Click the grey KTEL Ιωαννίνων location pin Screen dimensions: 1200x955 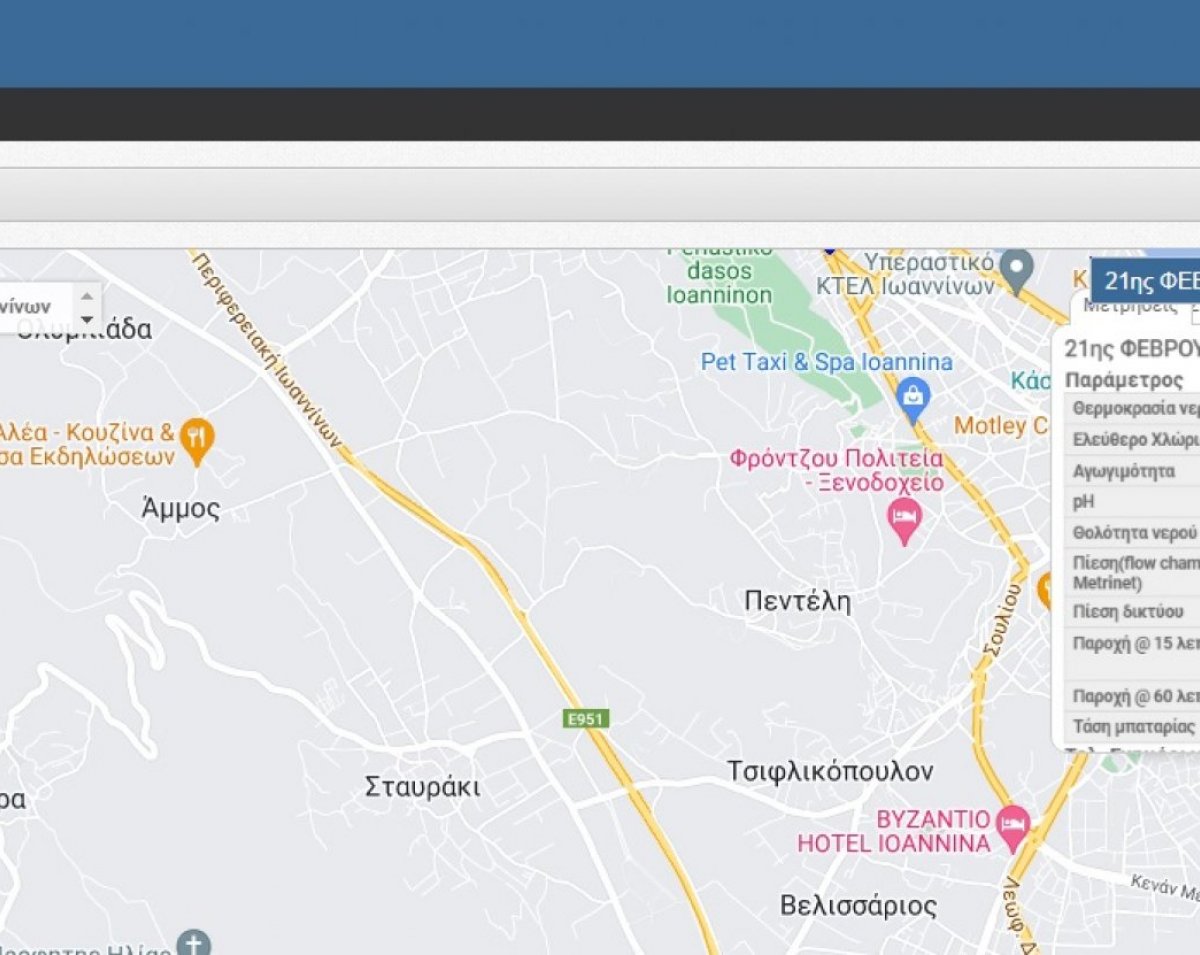(x=1017, y=270)
